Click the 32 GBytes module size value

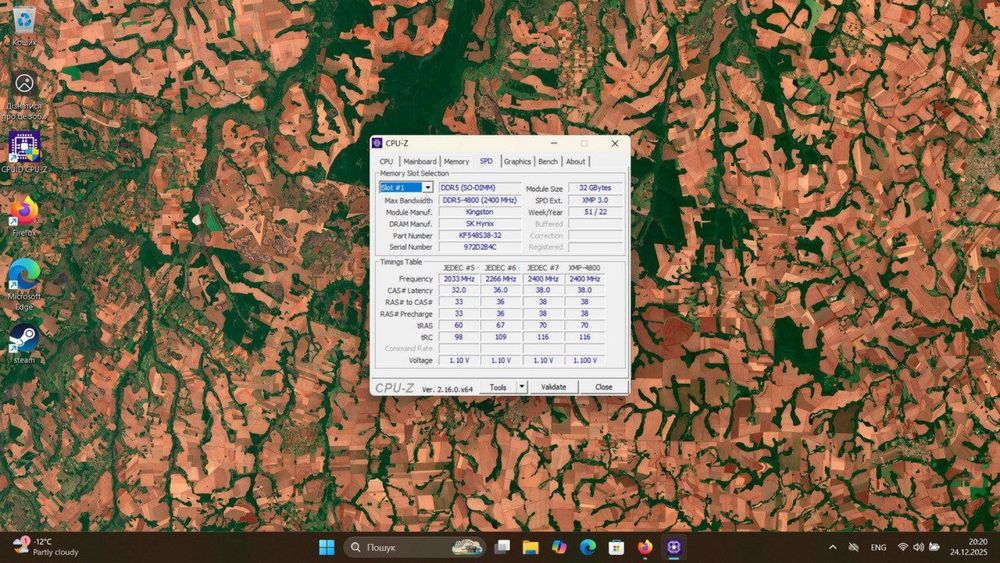click(595, 187)
